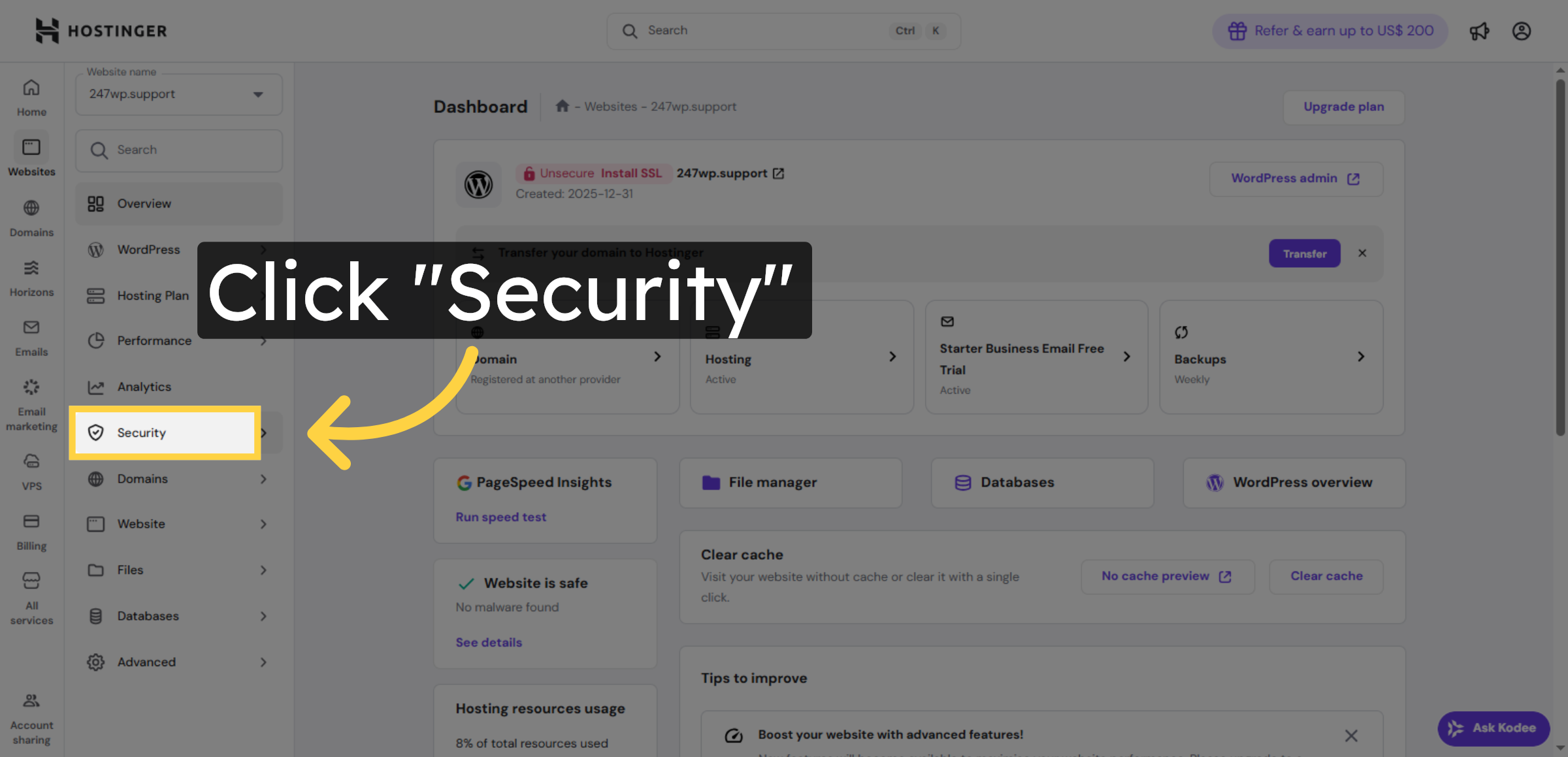
Task: Click the highlighted Security menu item
Action: click(164, 432)
